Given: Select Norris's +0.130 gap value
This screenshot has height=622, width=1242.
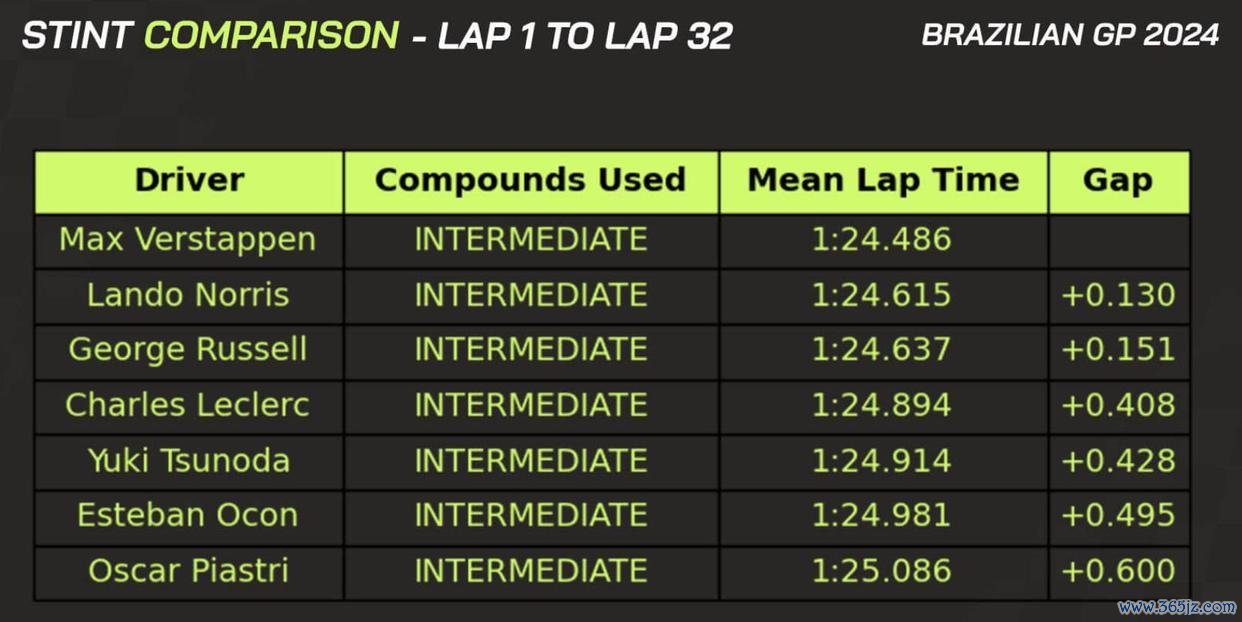Looking at the screenshot, I should 1118,295.
